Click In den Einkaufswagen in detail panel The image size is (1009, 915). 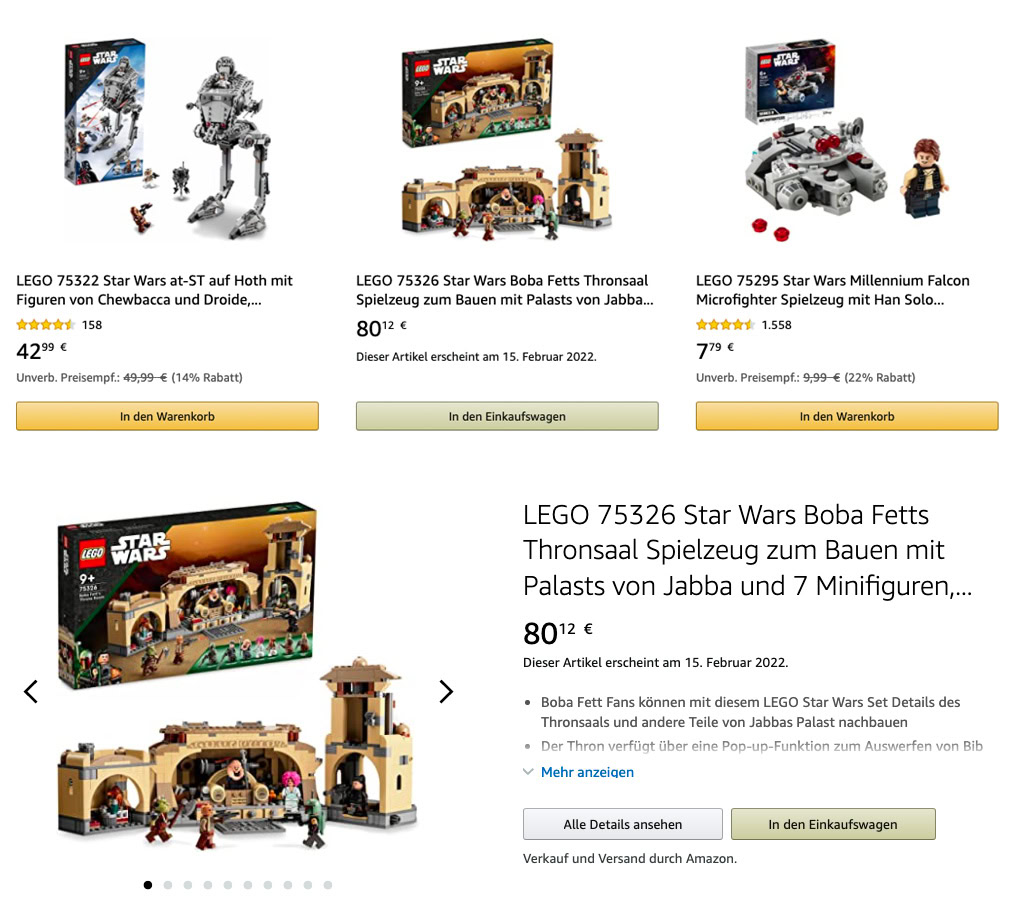pyautogui.click(x=833, y=824)
